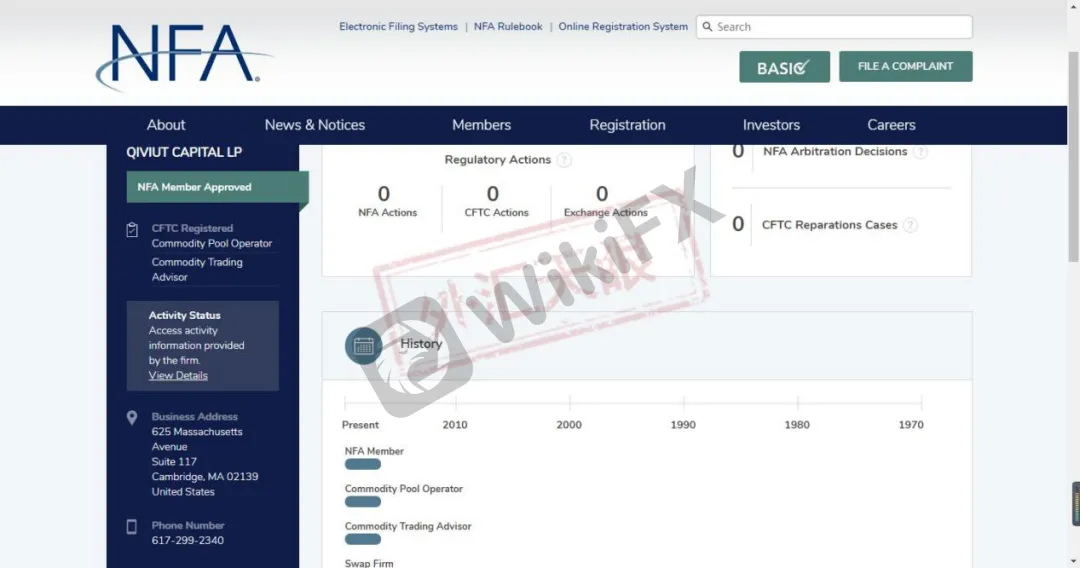Viewport: 1080px width, 568px height.
Task: Click Commodity Trading Advisor sidebar registration
Action: [x=197, y=270]
